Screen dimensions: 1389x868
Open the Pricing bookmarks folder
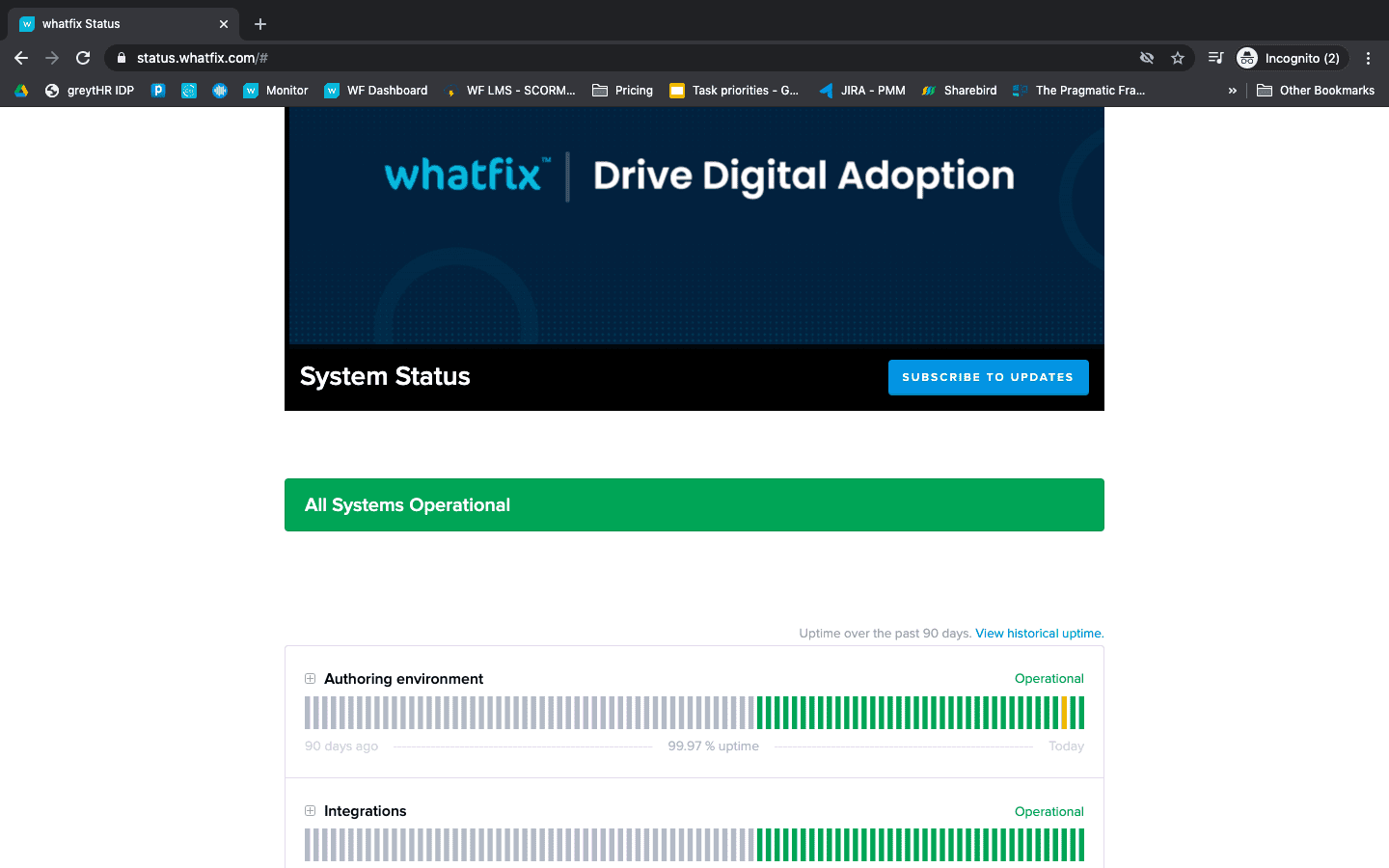click(x=623, y=91)
